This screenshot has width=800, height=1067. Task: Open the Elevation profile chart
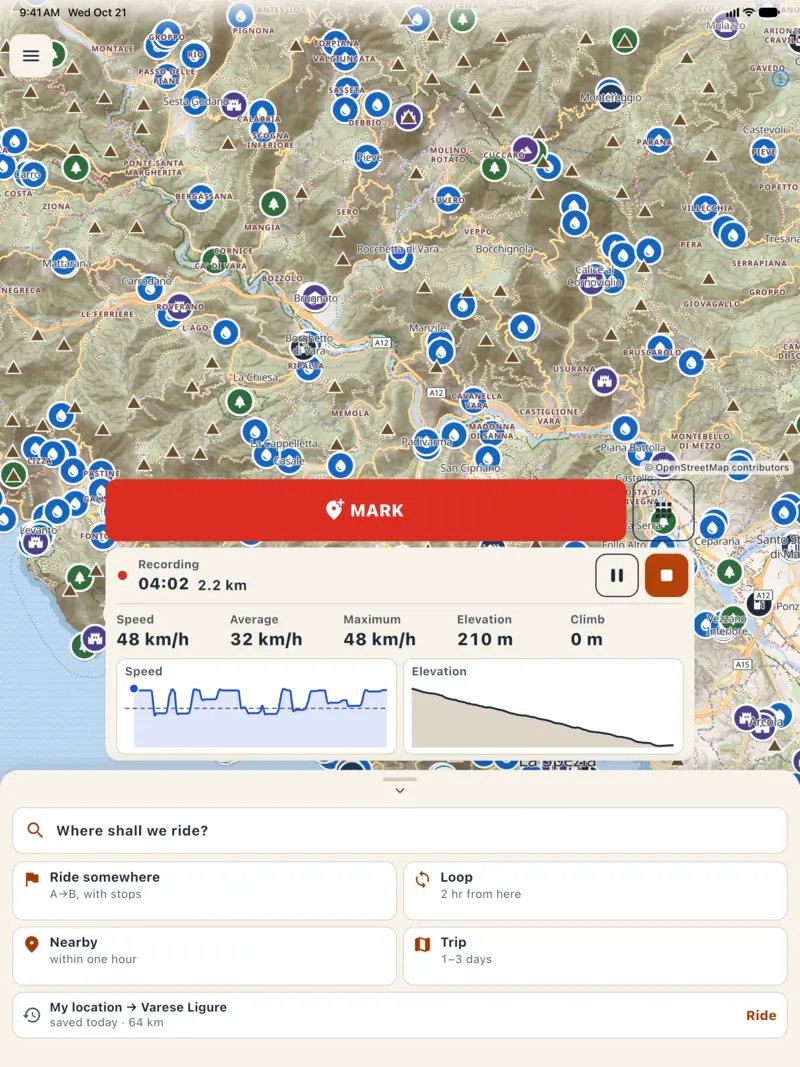tap(544, 706)
